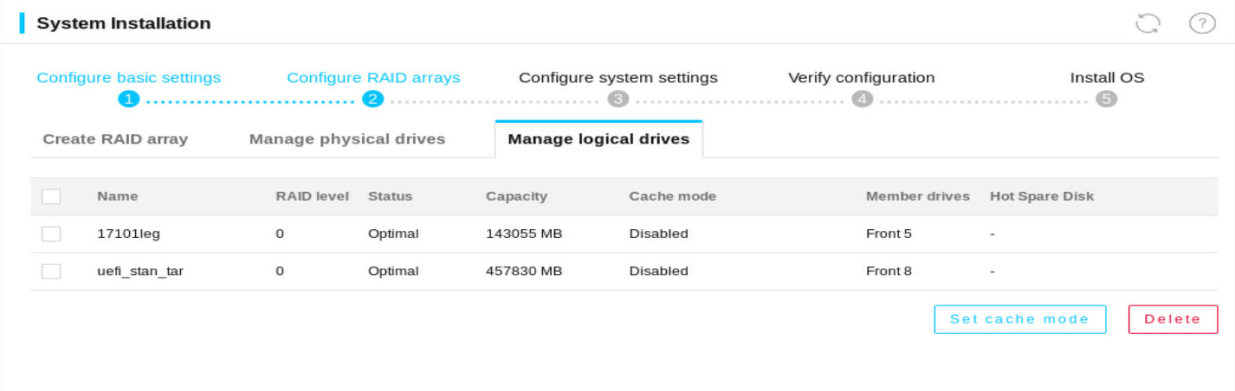Check the box for uefi_stan_tar drive

pos(51,271)
